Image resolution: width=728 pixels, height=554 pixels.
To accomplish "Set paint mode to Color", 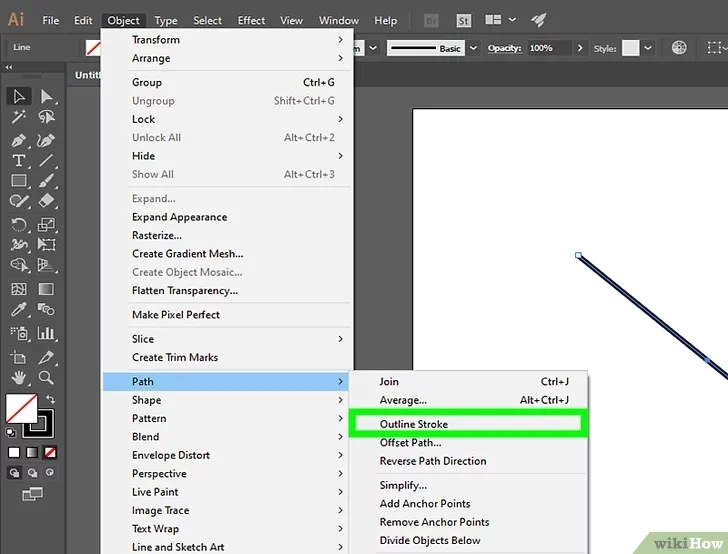I will 14,453.
